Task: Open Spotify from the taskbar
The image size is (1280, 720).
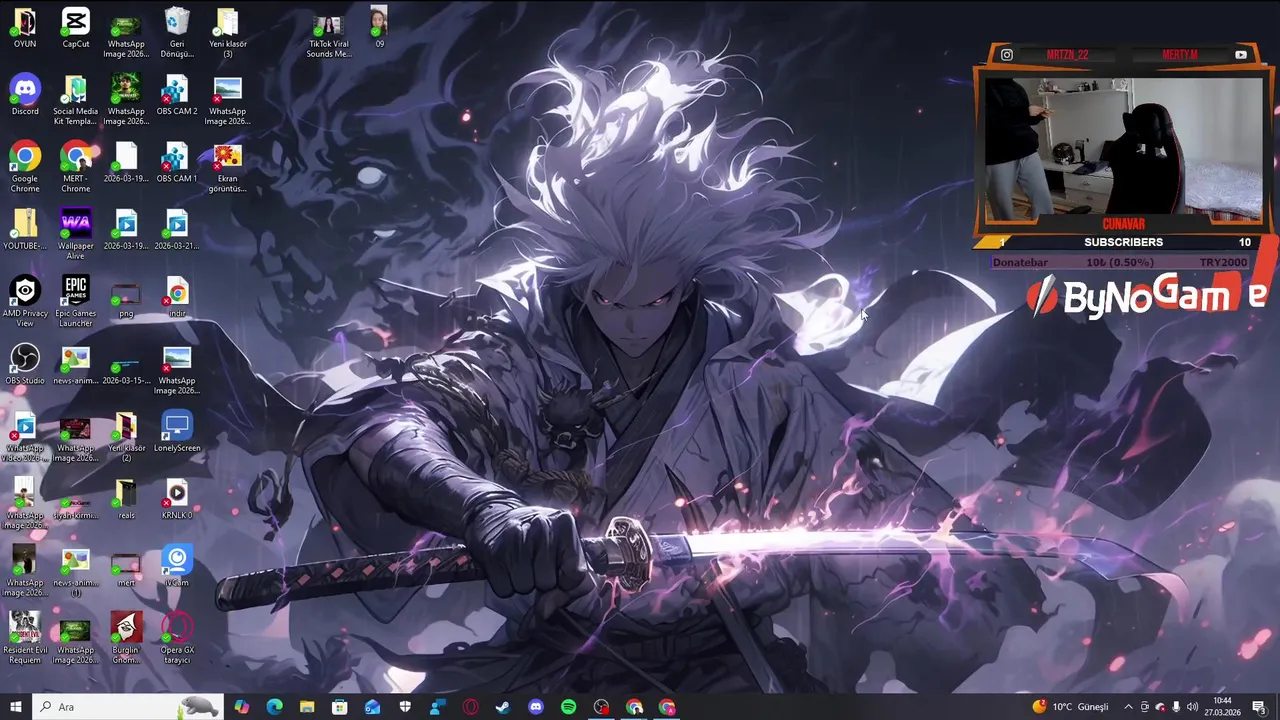Action: point(568,707)
